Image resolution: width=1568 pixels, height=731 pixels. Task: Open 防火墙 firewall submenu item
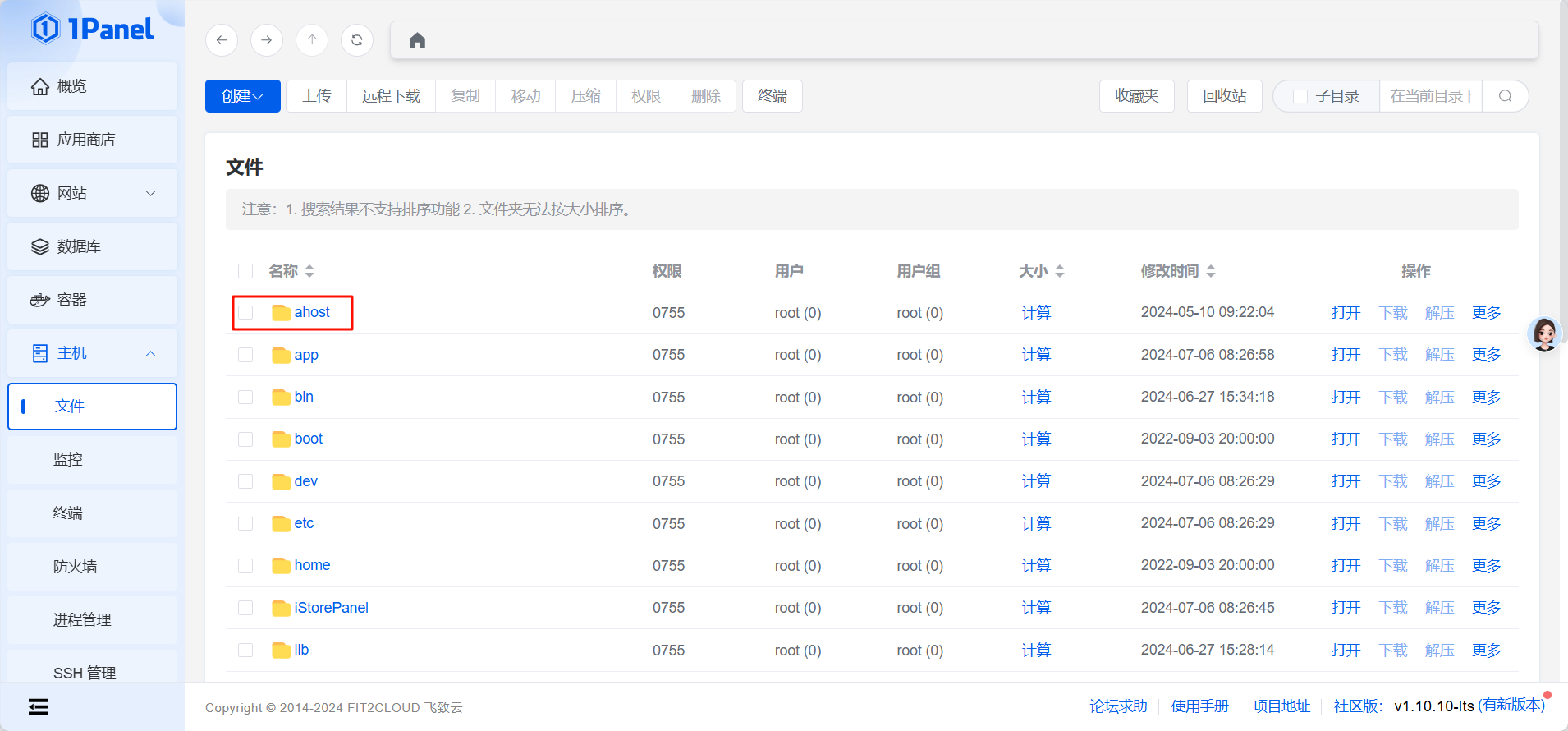(92, 567)
